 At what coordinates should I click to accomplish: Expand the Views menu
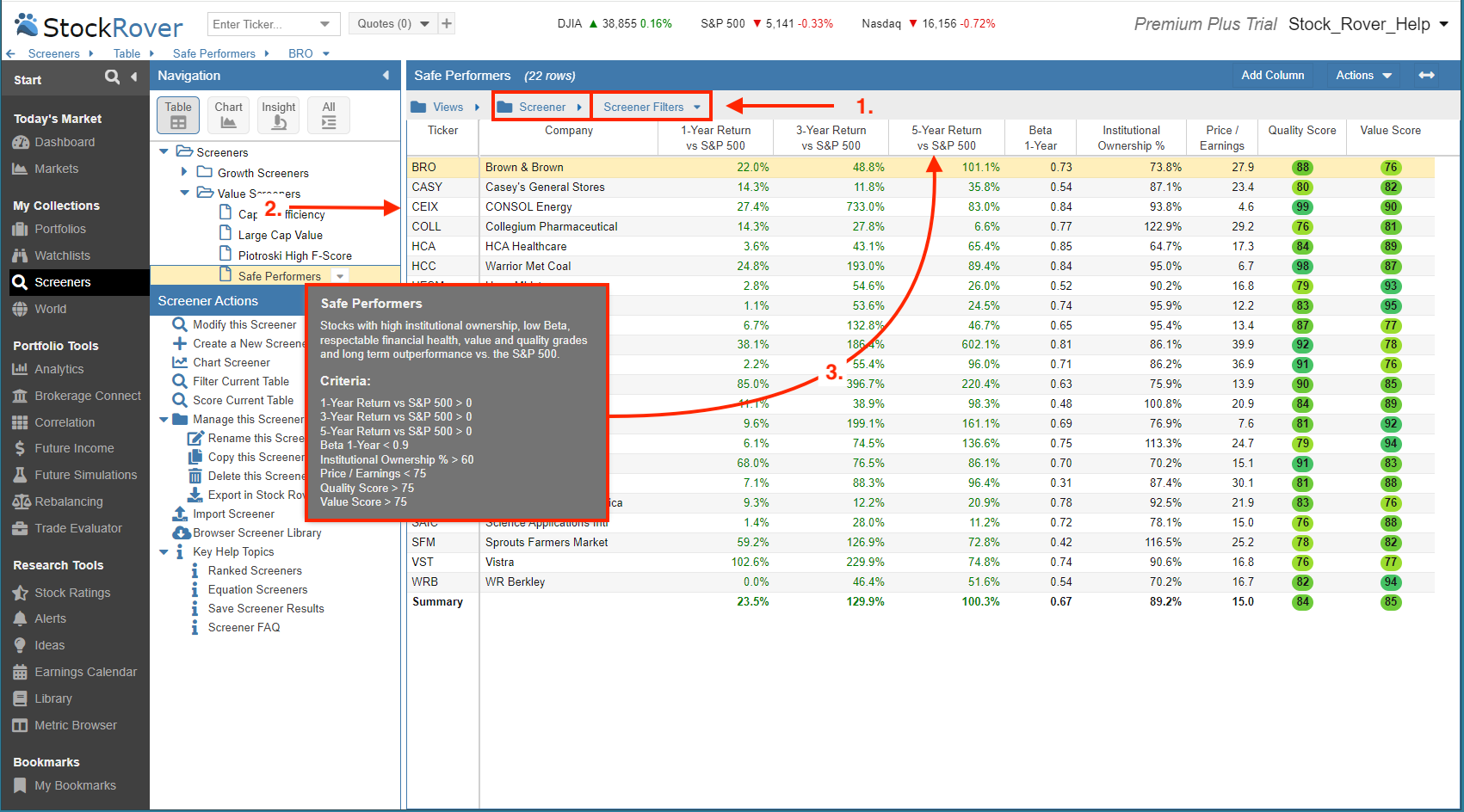click(x=446, y=107)
